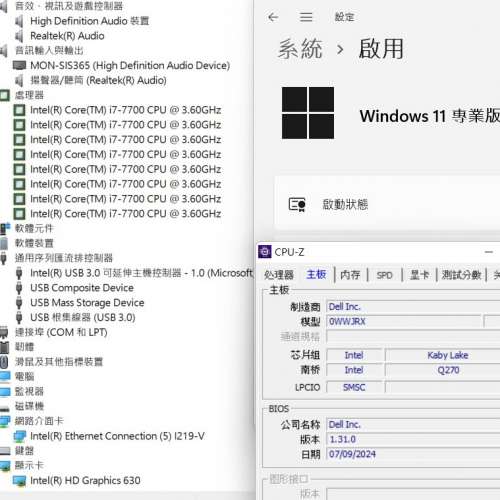Click the 鍵盤 keyboard category icon
Viewport: 500px width, 500px height.
(x=5, y=451)
